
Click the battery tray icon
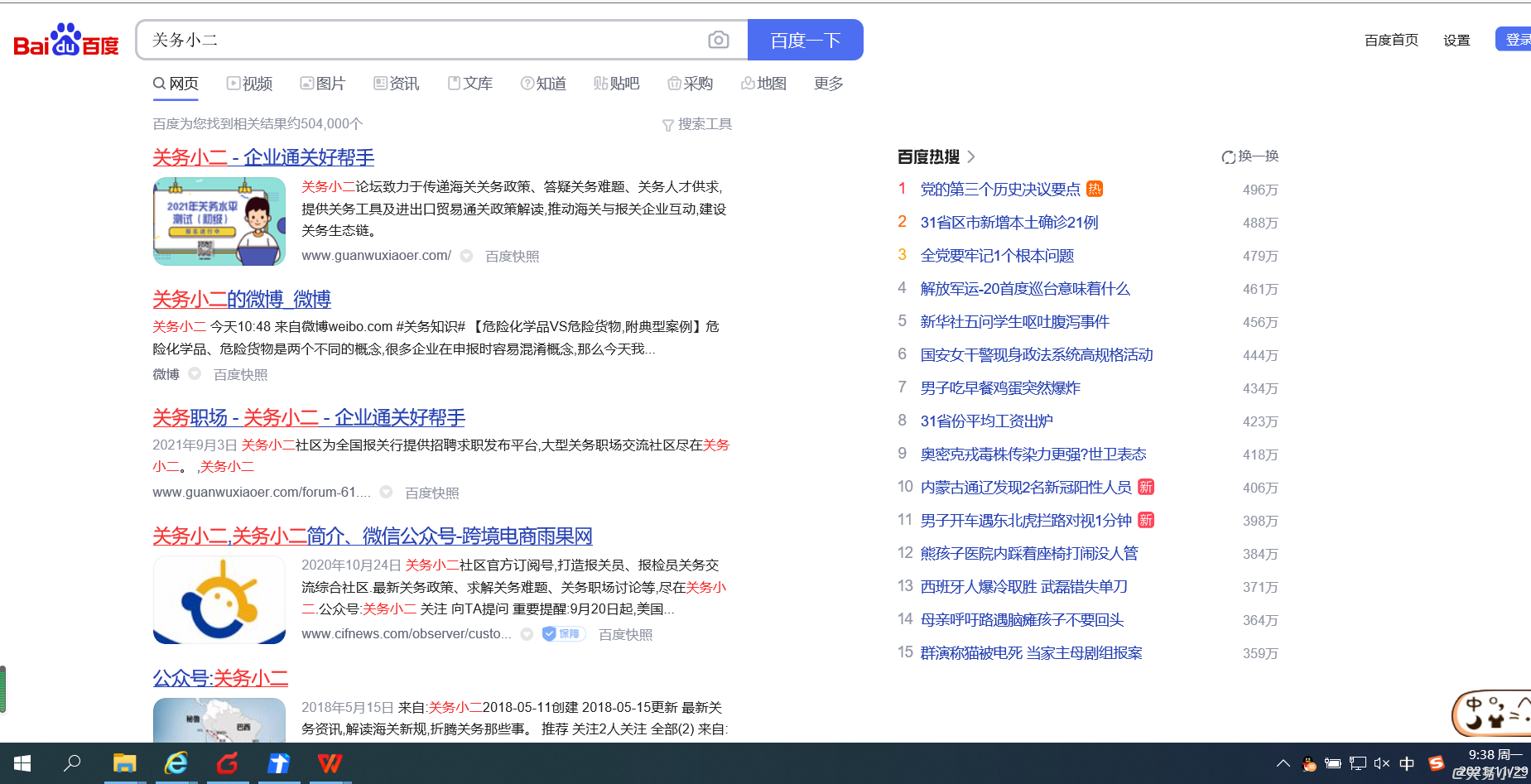(x=1332, y=763)
